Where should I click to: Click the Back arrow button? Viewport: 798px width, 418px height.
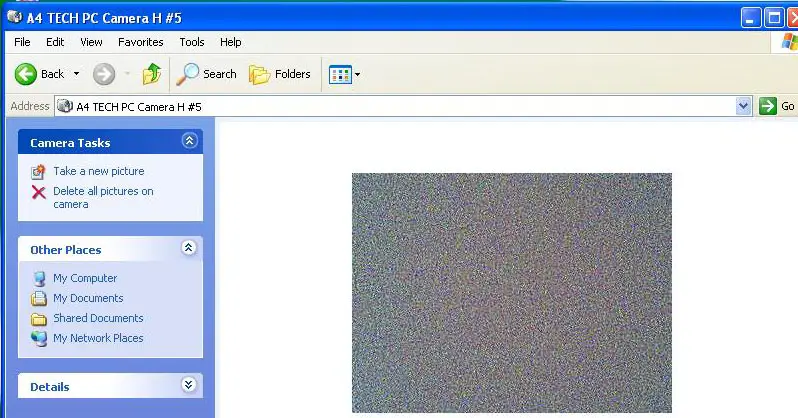27,74
